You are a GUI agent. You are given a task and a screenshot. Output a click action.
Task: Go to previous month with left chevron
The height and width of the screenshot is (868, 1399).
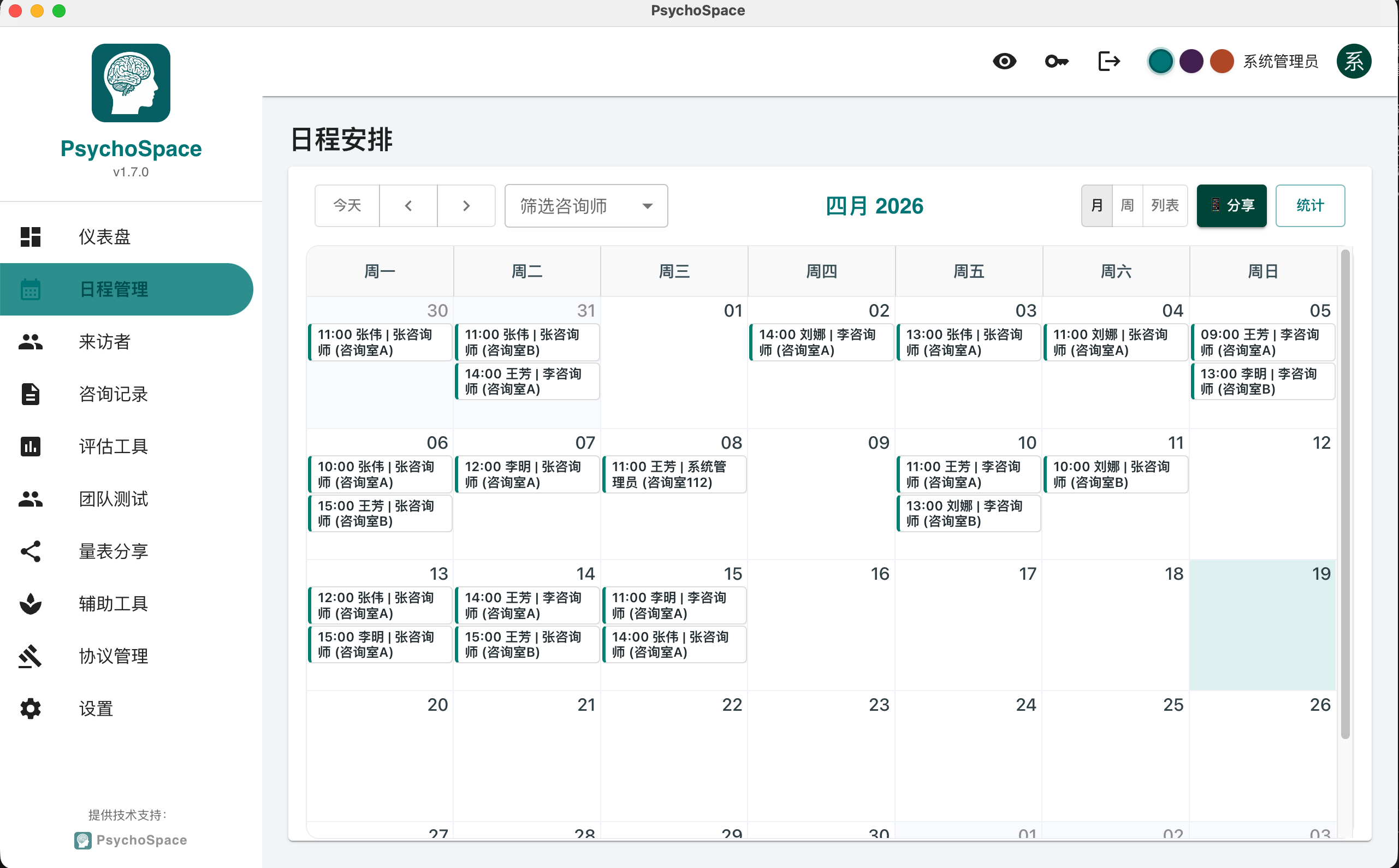click(x=408, y=205)
